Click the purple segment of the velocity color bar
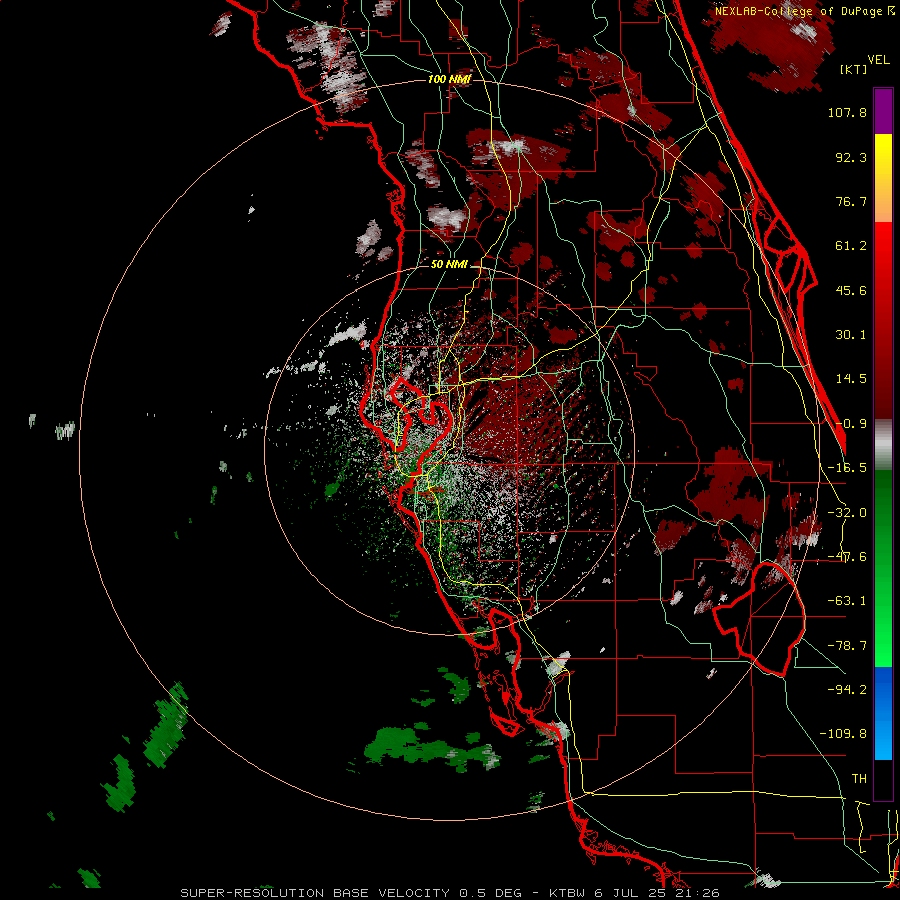The width and height of the screenshot is (900, 900). 883,111
